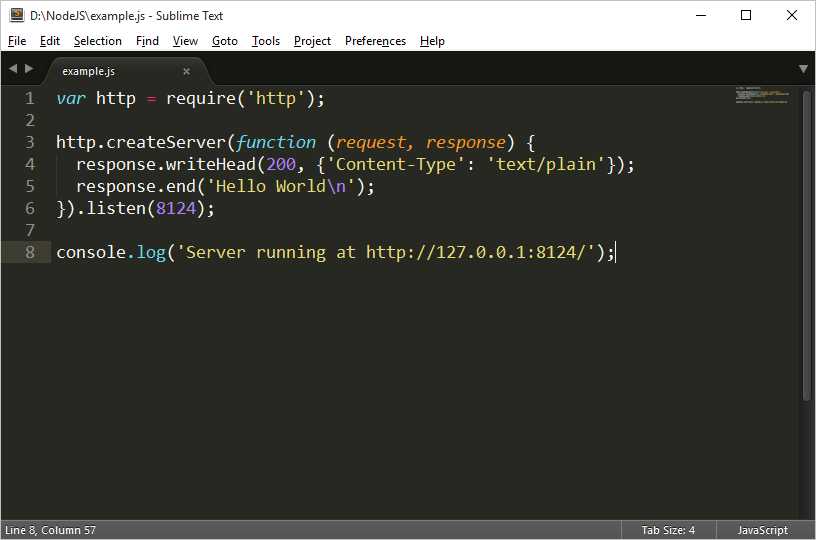Click line number 8 in gutter
The height and width of the screenshot is (540, 816).
(30, 252)
